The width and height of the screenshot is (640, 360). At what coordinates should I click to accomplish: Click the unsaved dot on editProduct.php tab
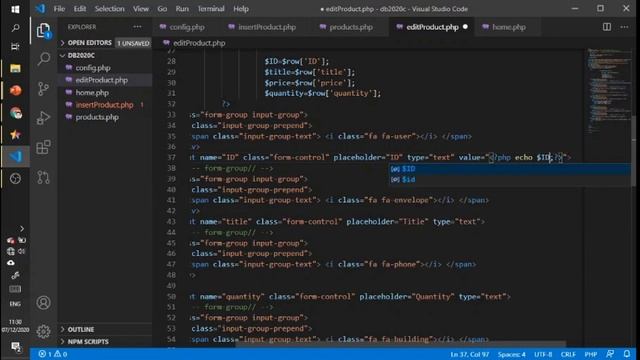[x=465, y=27]
